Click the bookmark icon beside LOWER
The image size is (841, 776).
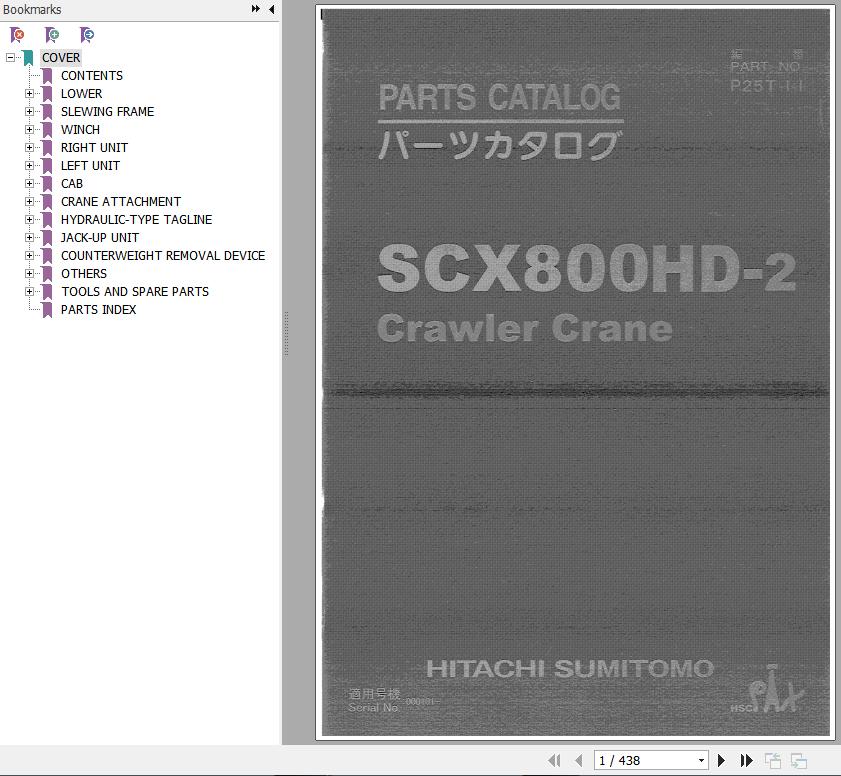point(47,94)
